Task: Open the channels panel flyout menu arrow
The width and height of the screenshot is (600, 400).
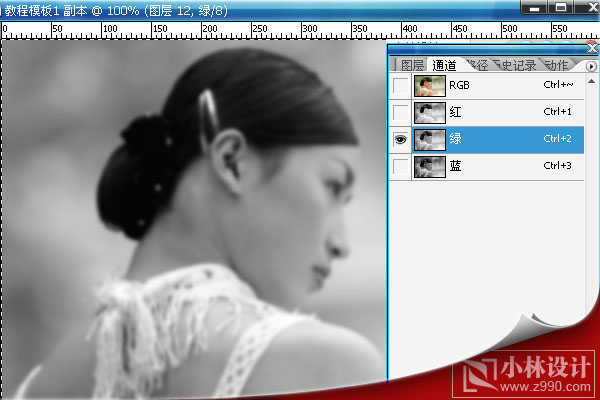Action: [591, 66]
